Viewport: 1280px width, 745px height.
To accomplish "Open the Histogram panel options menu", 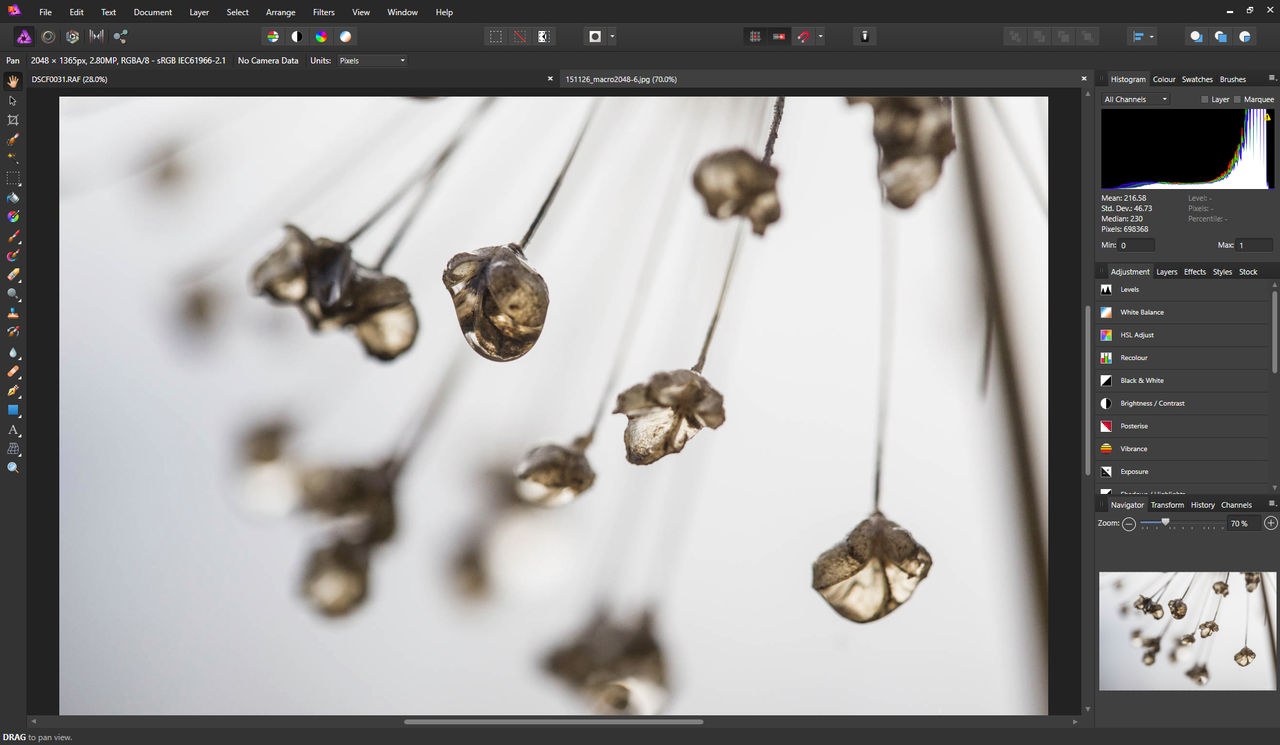I will click(1272, 78).
